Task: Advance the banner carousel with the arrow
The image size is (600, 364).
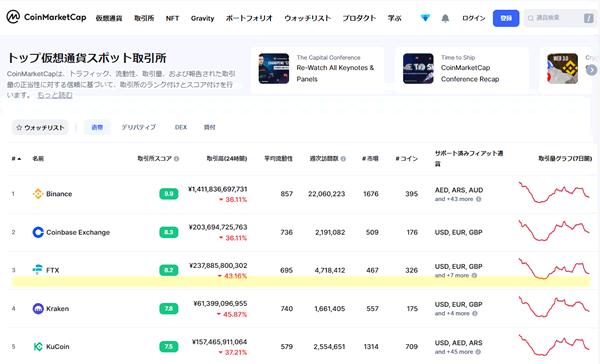Action: (591, 70)
